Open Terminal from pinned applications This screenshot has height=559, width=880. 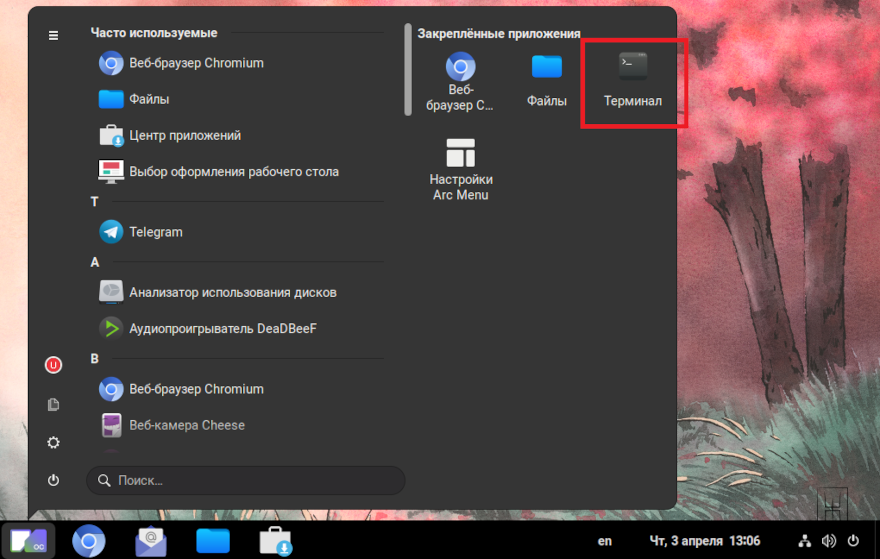pos(632,80)
